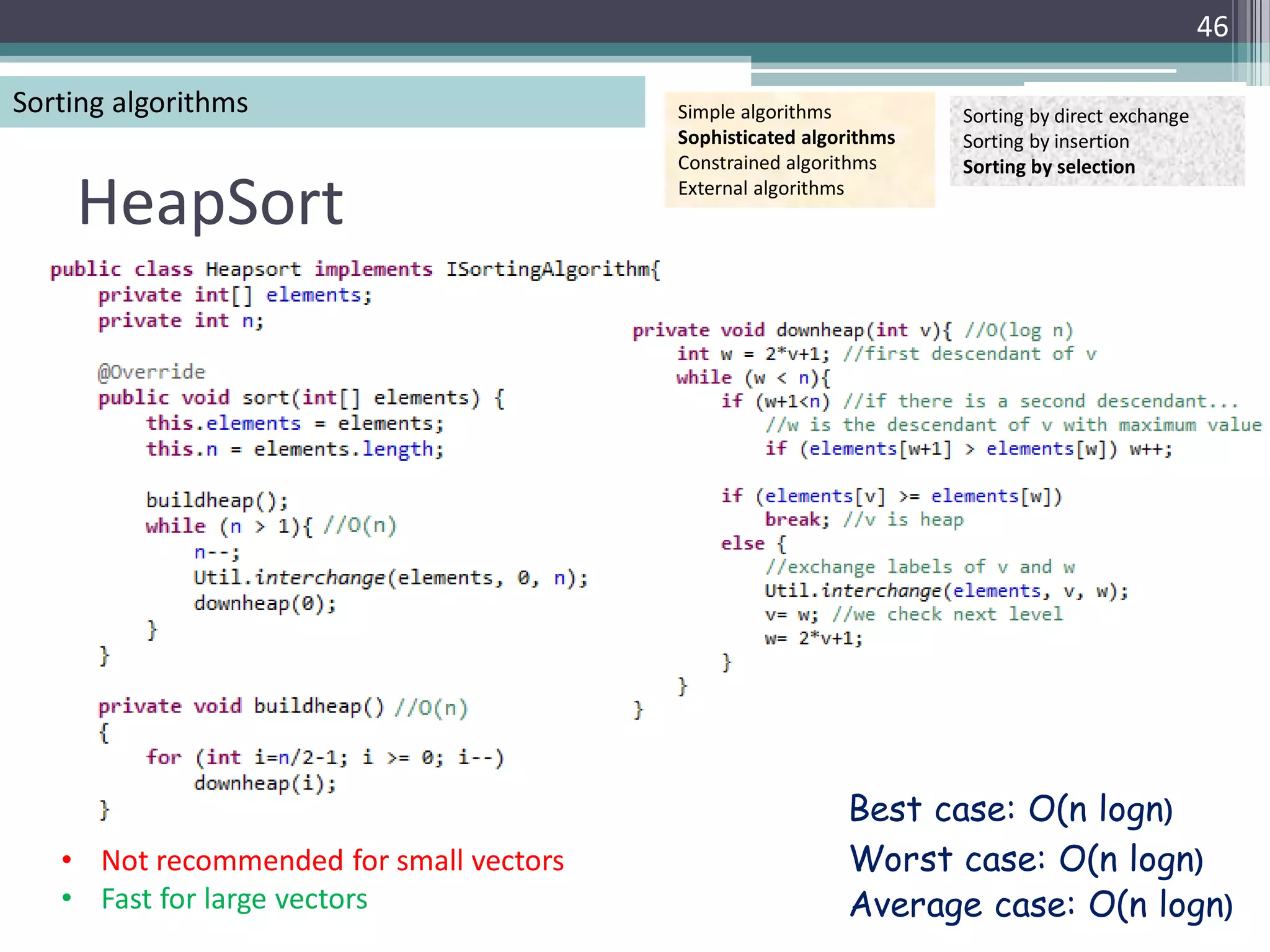Click 'External algorithms' entry
The width and height of the screenshot is (1270, 952).
[x=761, y=188]
